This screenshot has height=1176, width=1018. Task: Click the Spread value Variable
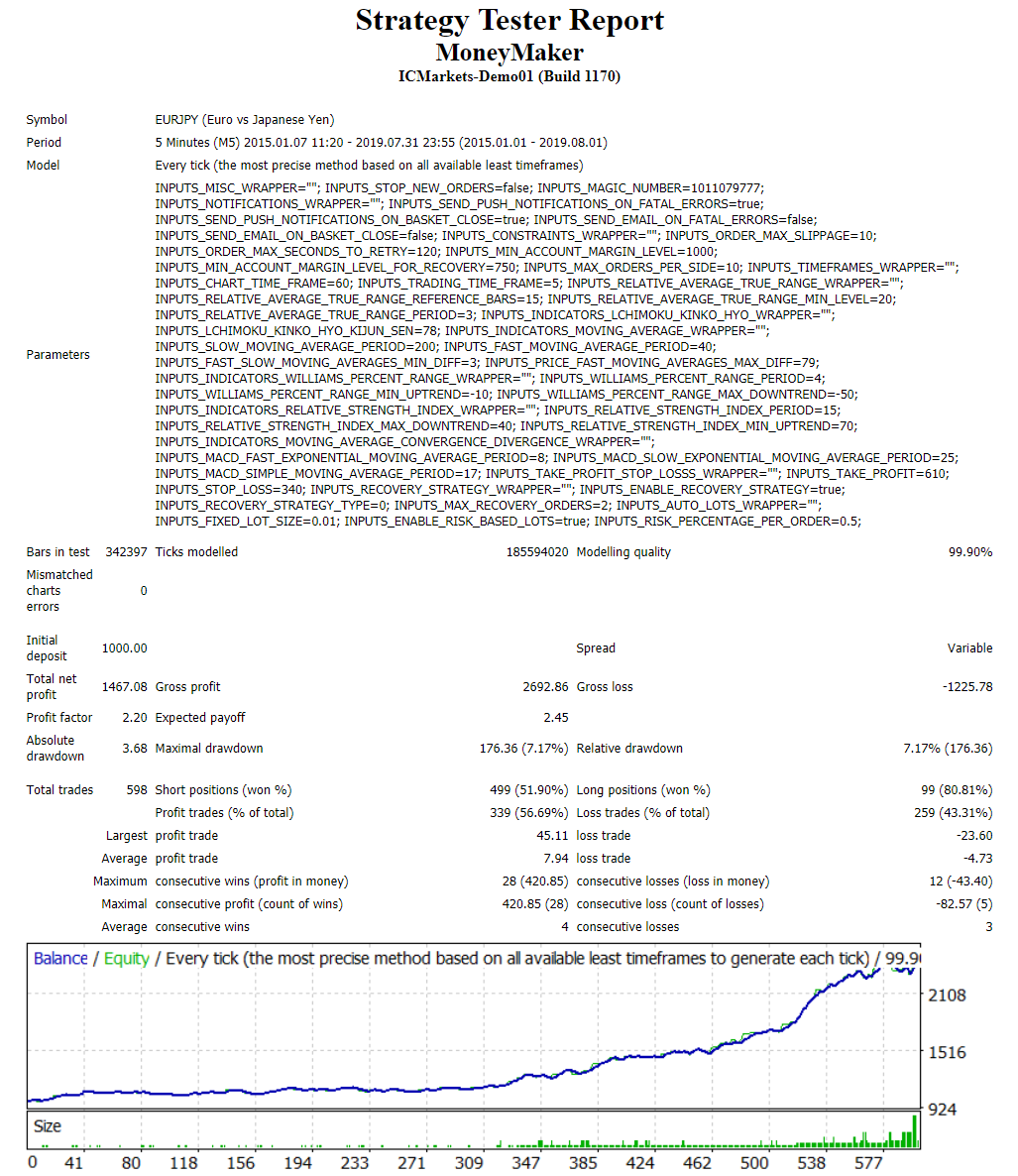(x=969, y=648)
